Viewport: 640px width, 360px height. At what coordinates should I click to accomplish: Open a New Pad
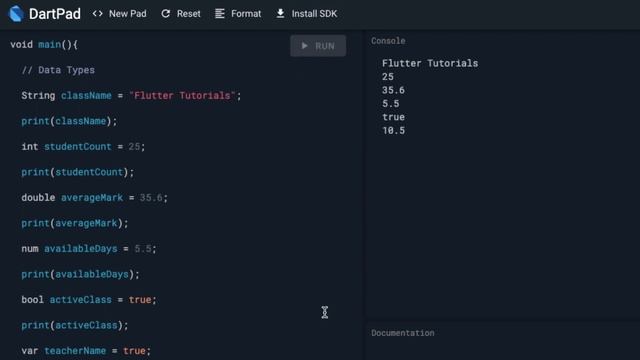[x=120, y=13]
